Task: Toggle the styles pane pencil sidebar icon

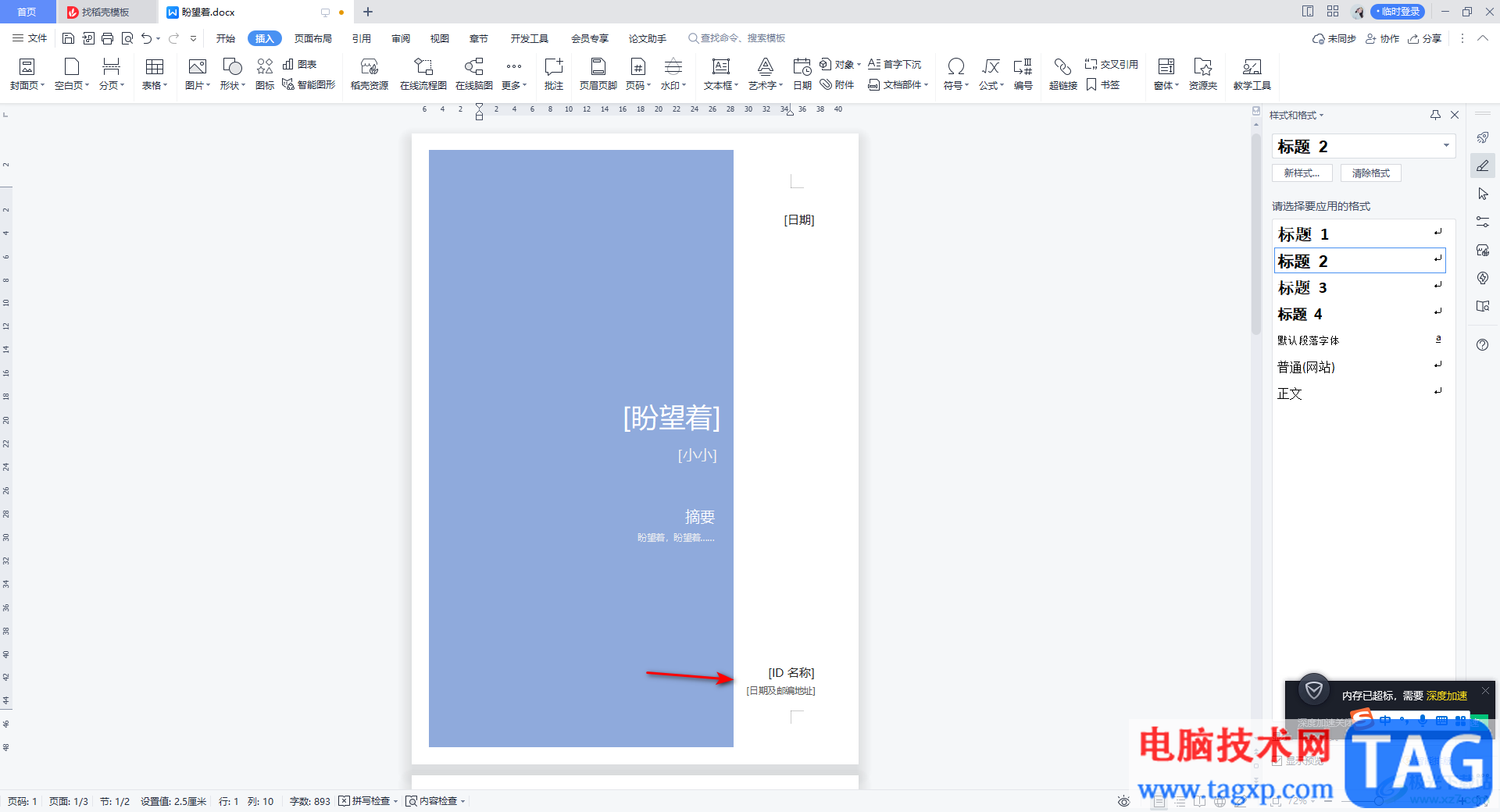Action: (1483, 166)
